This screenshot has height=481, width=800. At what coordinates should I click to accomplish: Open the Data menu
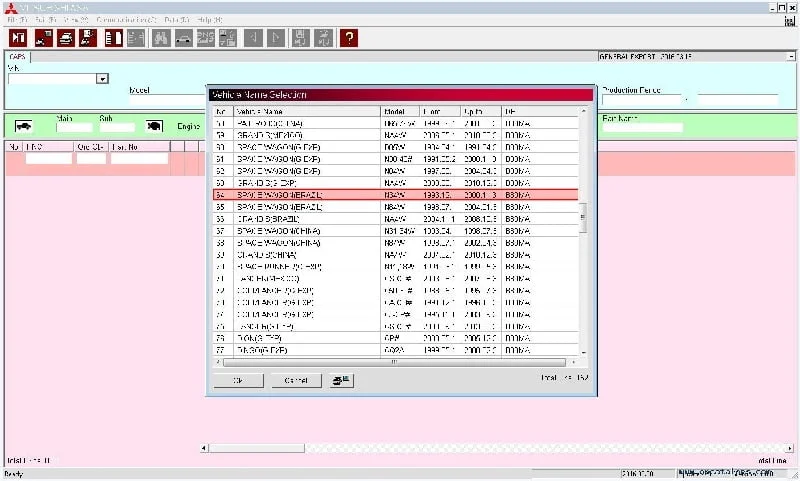point(177,20)
